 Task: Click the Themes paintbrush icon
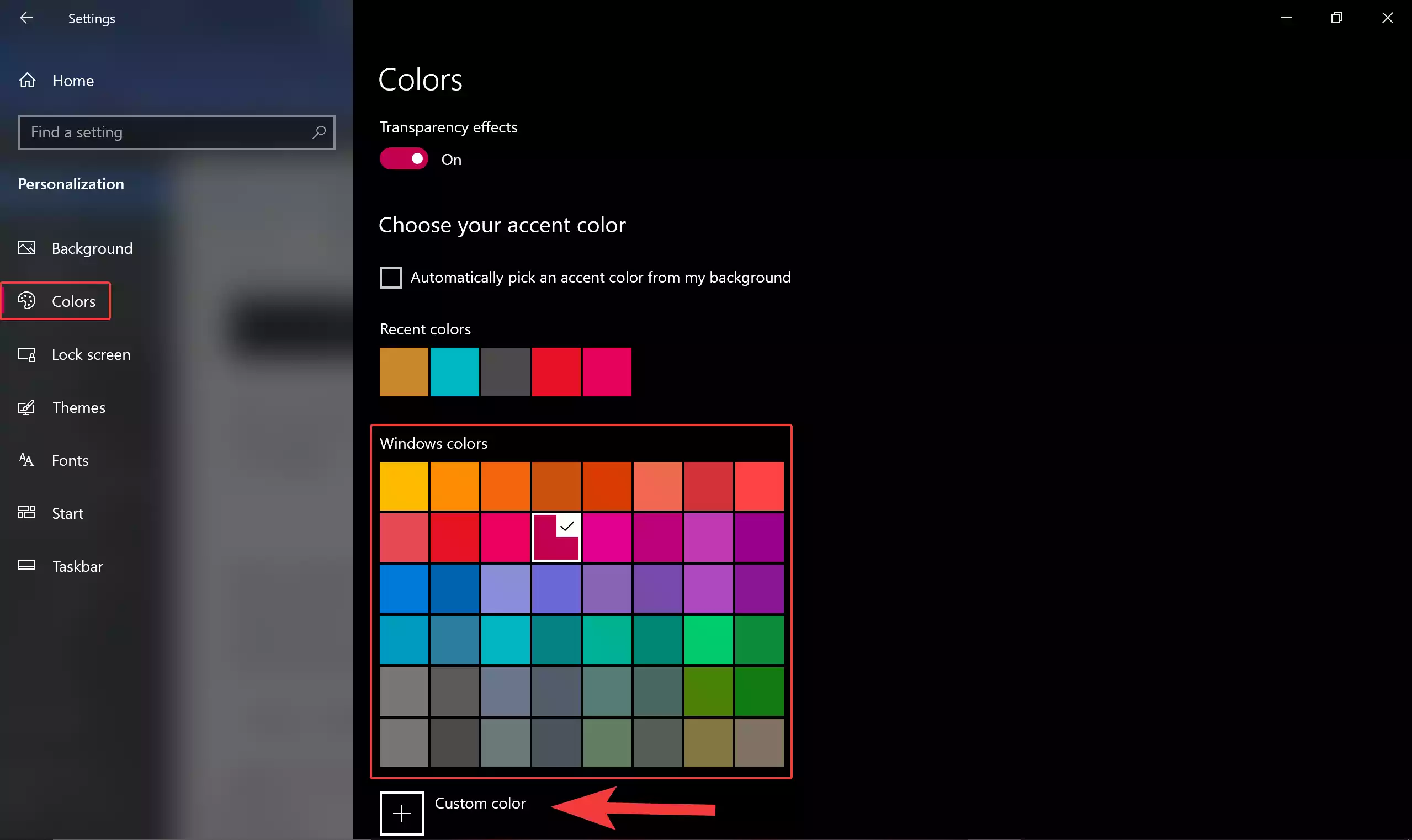(25, 407)
